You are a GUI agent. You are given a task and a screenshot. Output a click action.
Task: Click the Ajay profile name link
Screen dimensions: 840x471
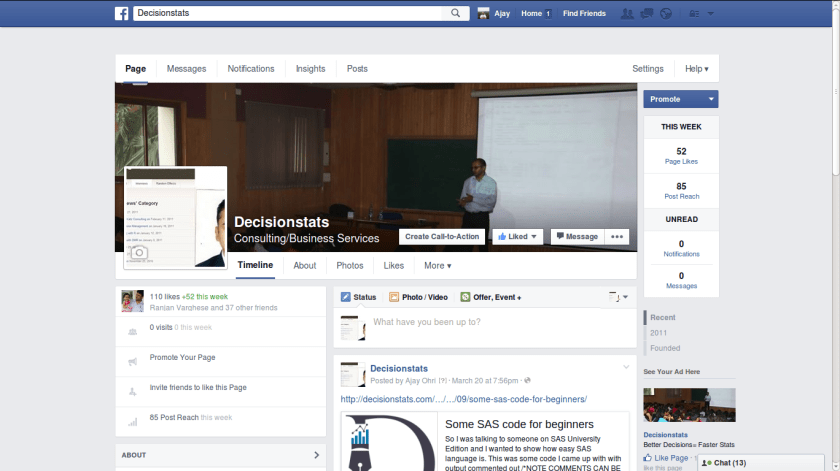point(502,13)
